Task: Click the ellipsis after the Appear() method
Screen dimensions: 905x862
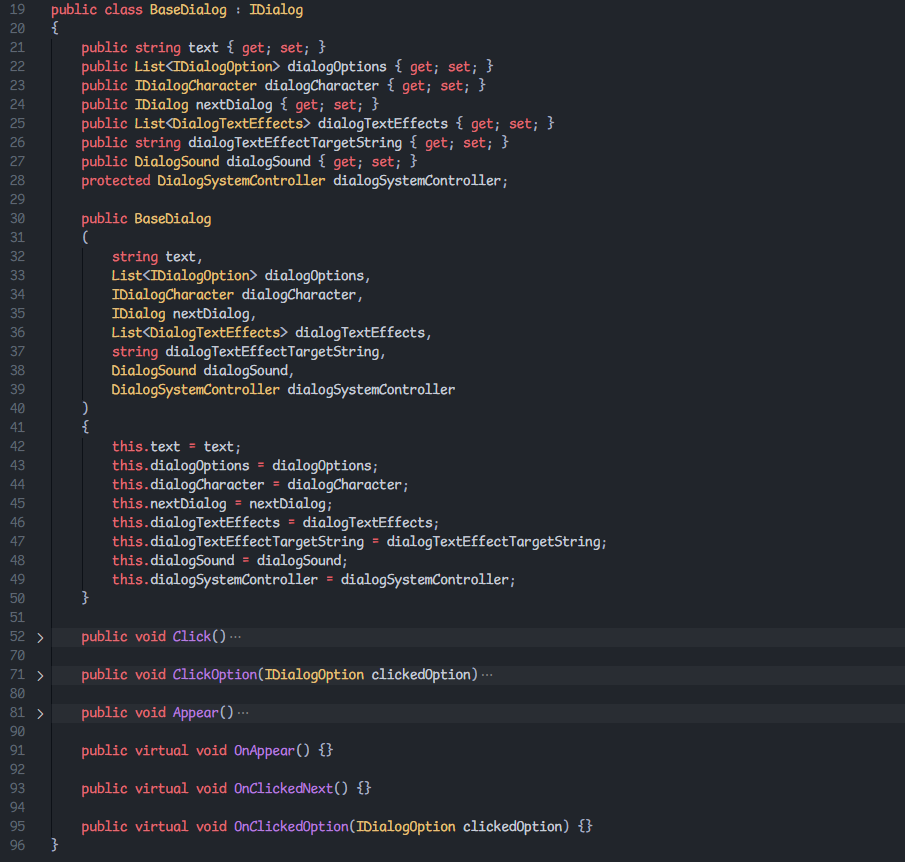Action: pyautogui.click(x=243, y=713)
